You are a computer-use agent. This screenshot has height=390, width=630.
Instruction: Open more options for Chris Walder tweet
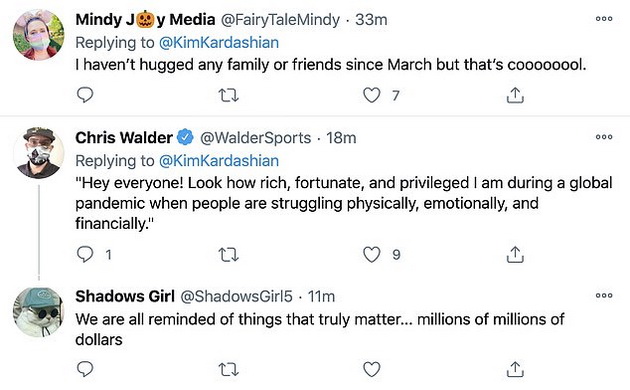(604, 137)
